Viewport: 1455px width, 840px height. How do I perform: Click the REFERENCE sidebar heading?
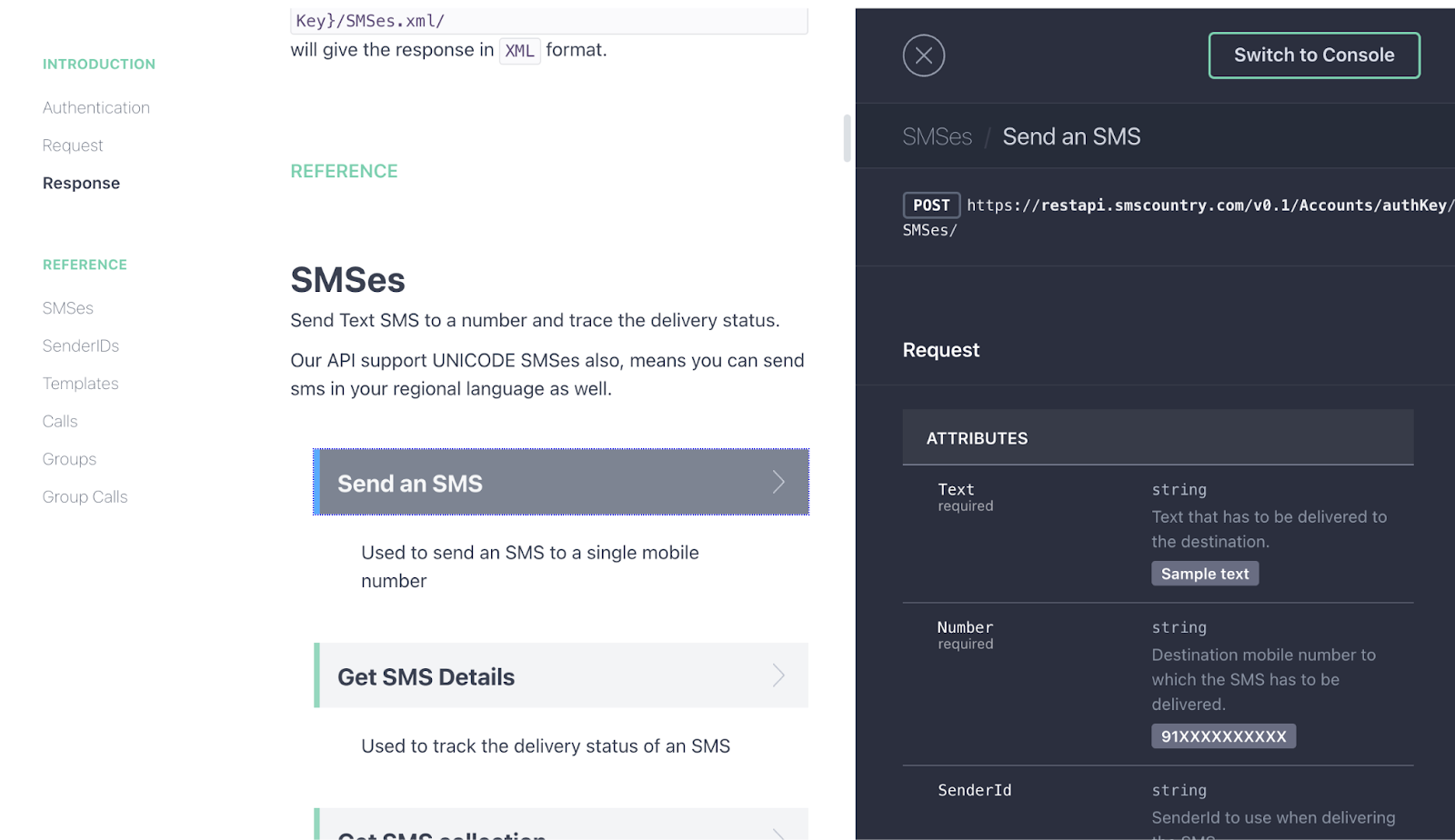(x=85, y=265)
